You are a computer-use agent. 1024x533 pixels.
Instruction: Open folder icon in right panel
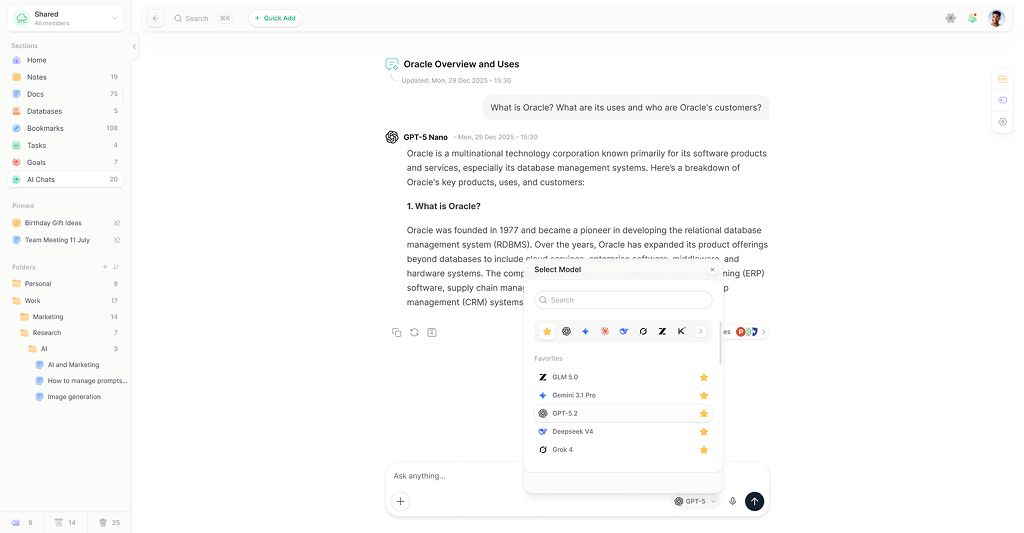pyautogui.click(x=1002, y=79)
